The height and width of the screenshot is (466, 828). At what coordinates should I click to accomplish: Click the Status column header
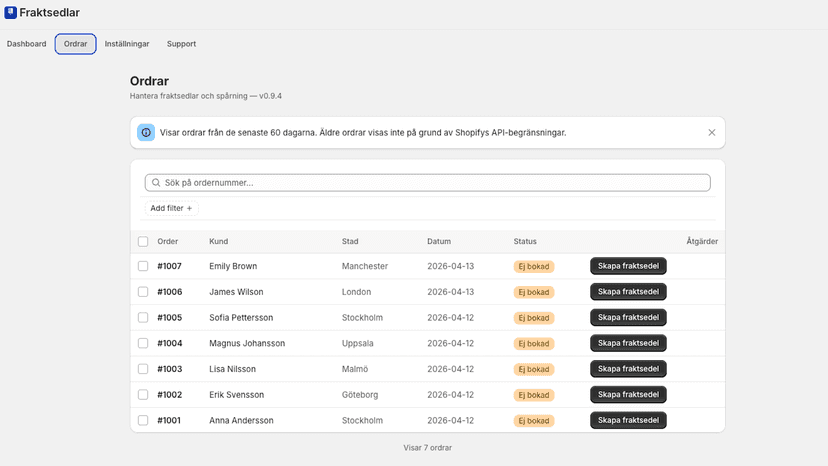click(x=525, y=241)
